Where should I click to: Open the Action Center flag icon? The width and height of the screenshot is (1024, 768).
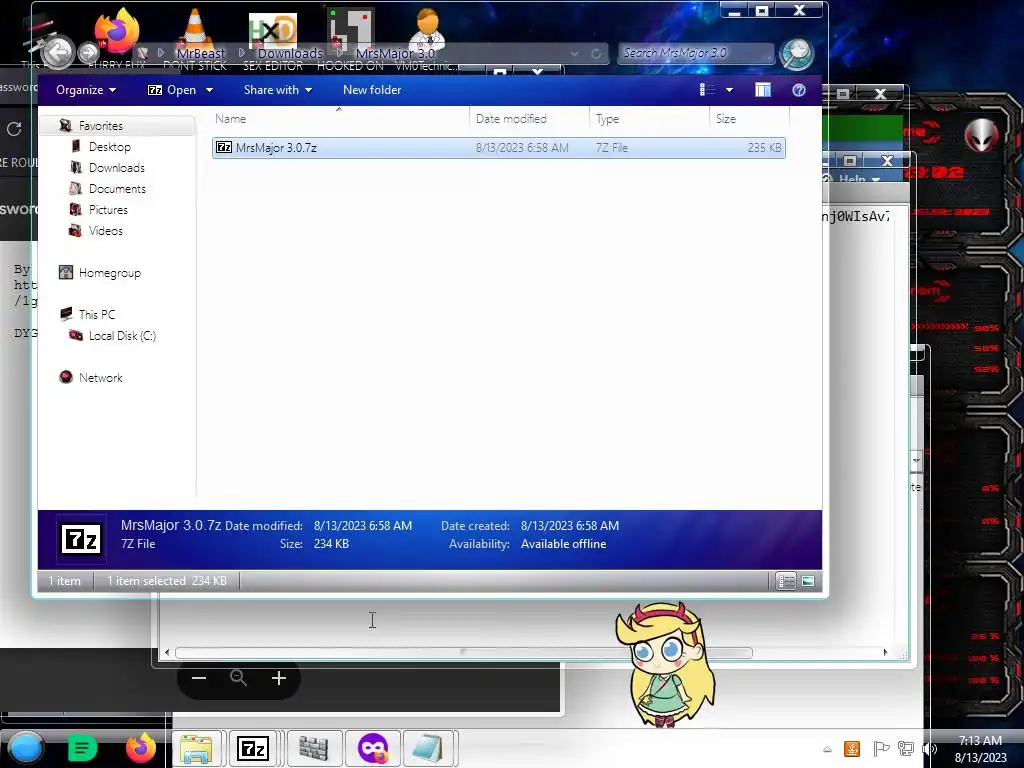point(881,749)
